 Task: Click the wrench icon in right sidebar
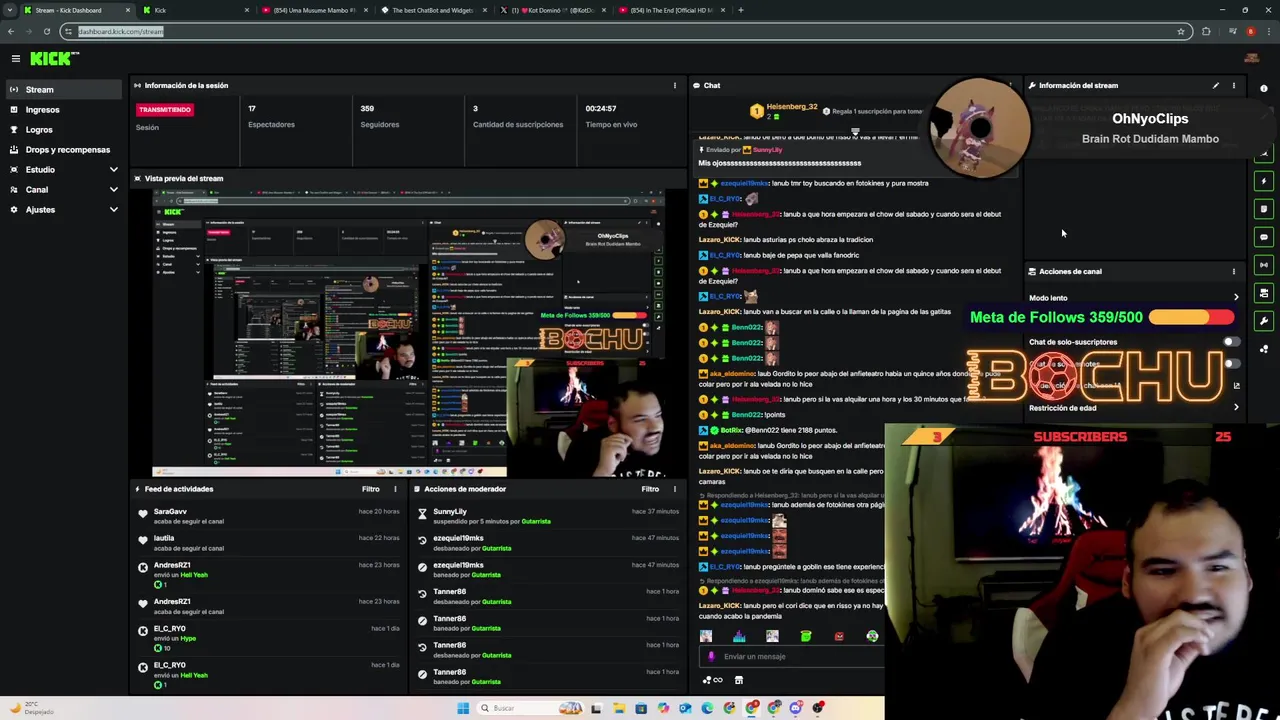[x=1264, y=321]
